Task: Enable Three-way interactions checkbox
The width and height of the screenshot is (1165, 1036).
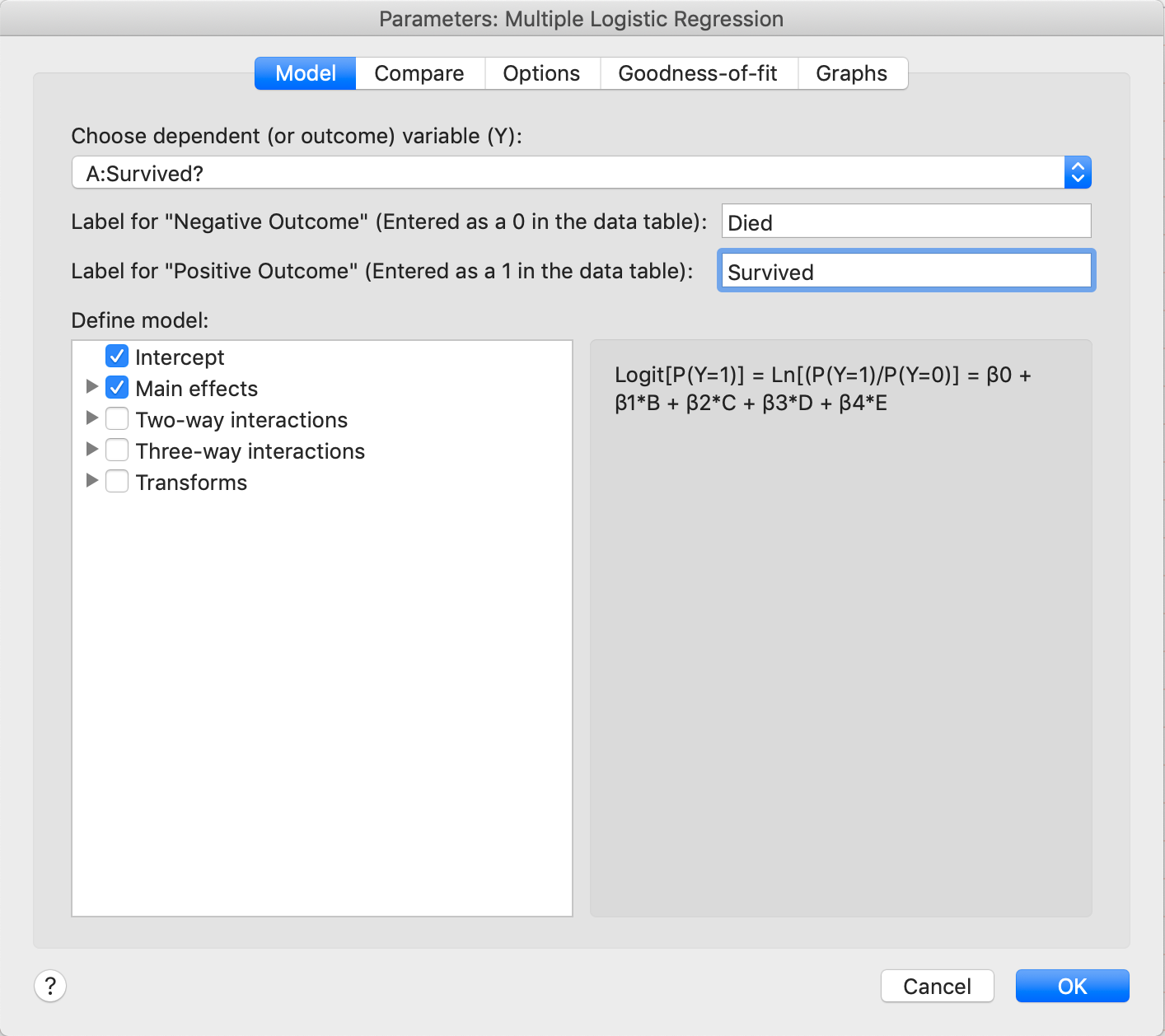Action: (x=117, y=450)
